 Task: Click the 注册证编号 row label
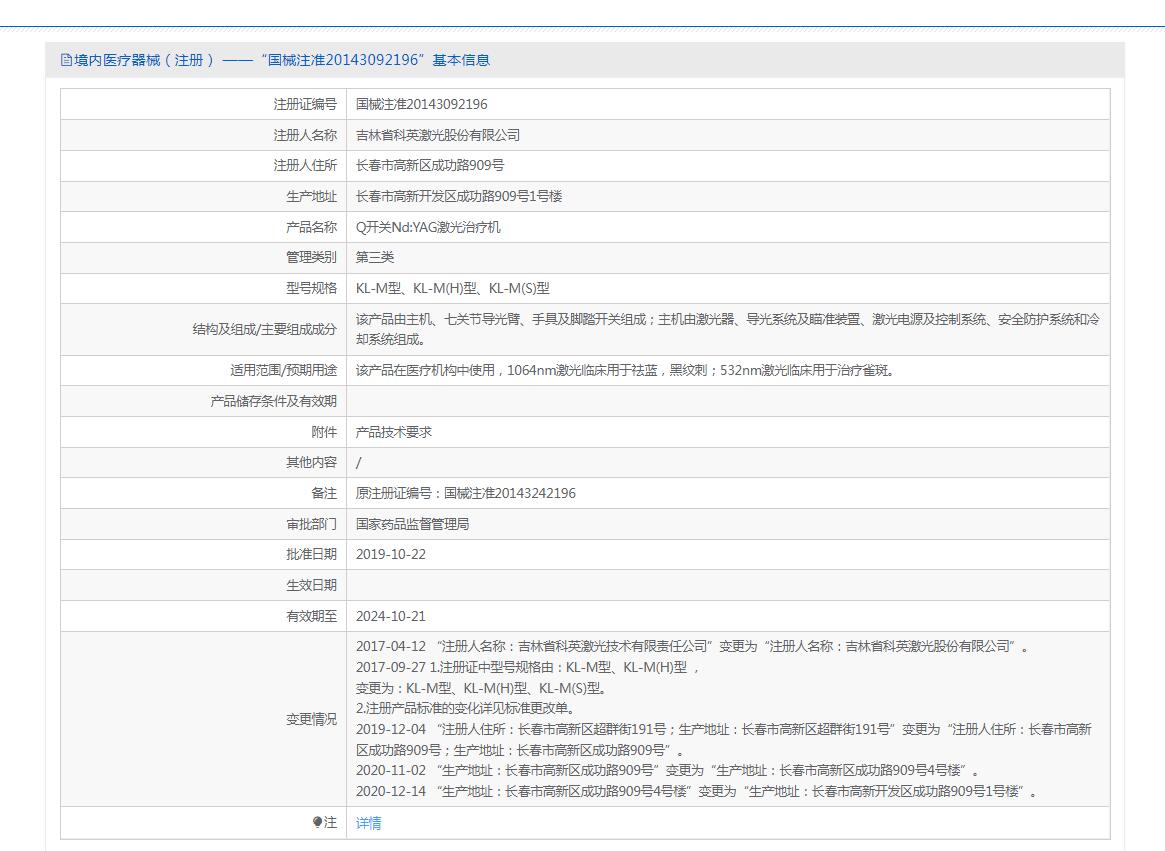point(305,104)
